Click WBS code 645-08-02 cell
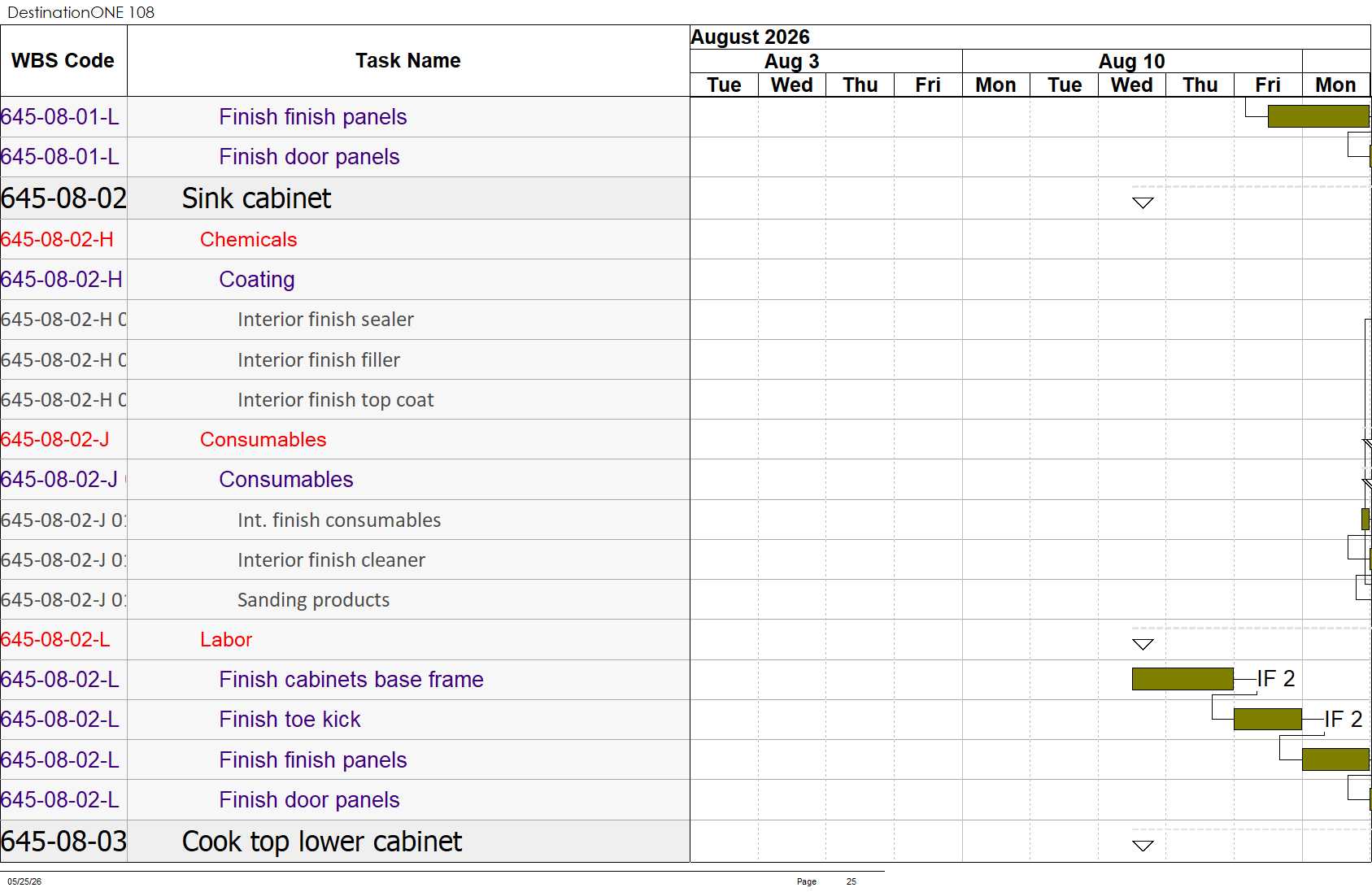 click(63, 198)
